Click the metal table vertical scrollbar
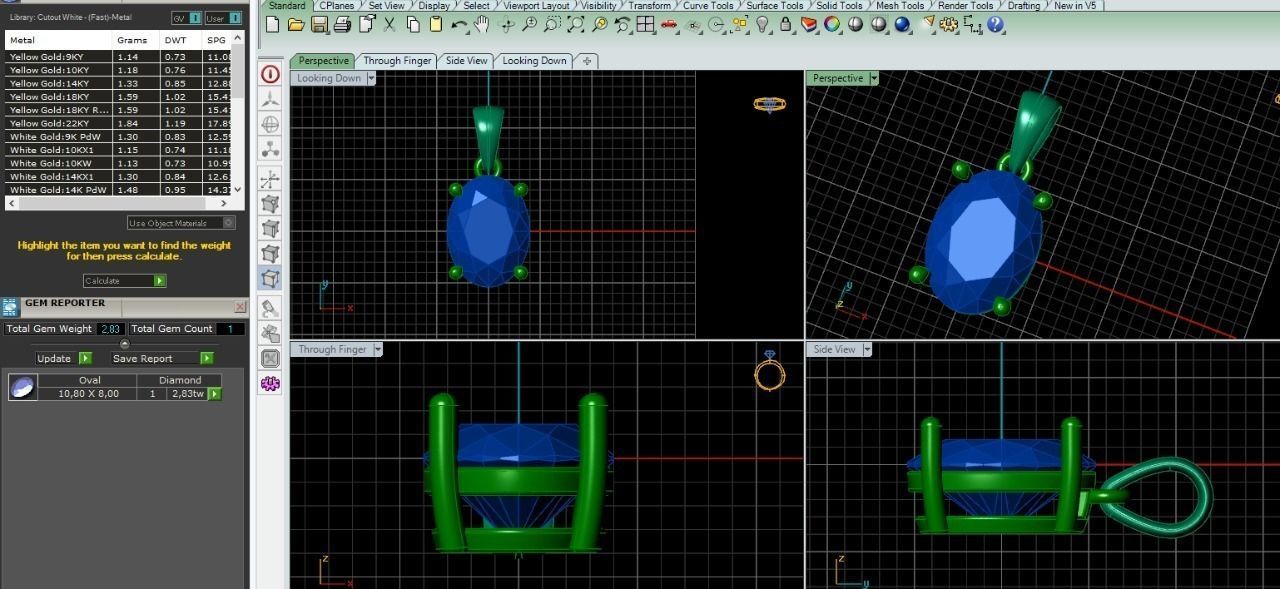This screenshot has height=589, width=1280. pos(238,112)
